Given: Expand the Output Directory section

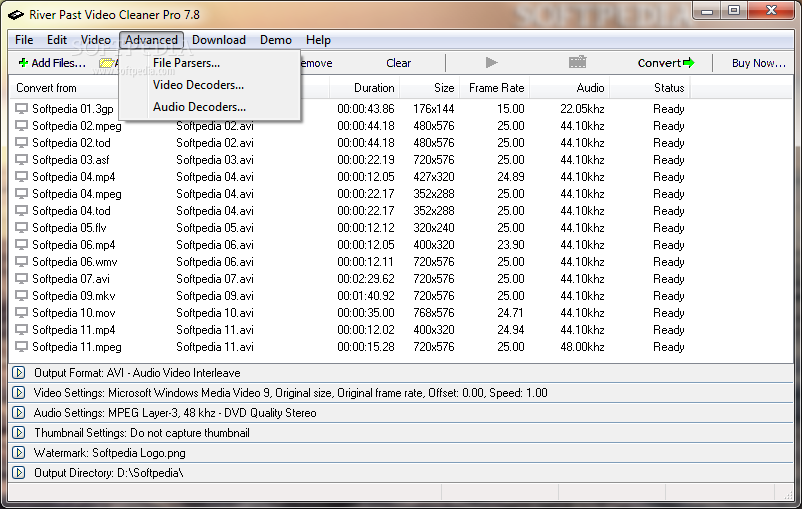Looking at the screenshot, I should click(19, 473).
